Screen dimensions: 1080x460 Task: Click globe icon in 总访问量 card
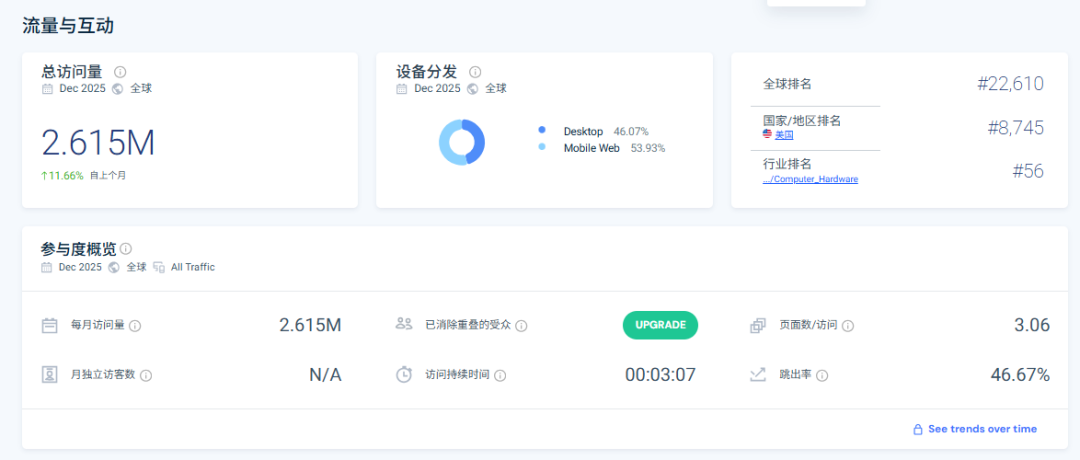117,89
